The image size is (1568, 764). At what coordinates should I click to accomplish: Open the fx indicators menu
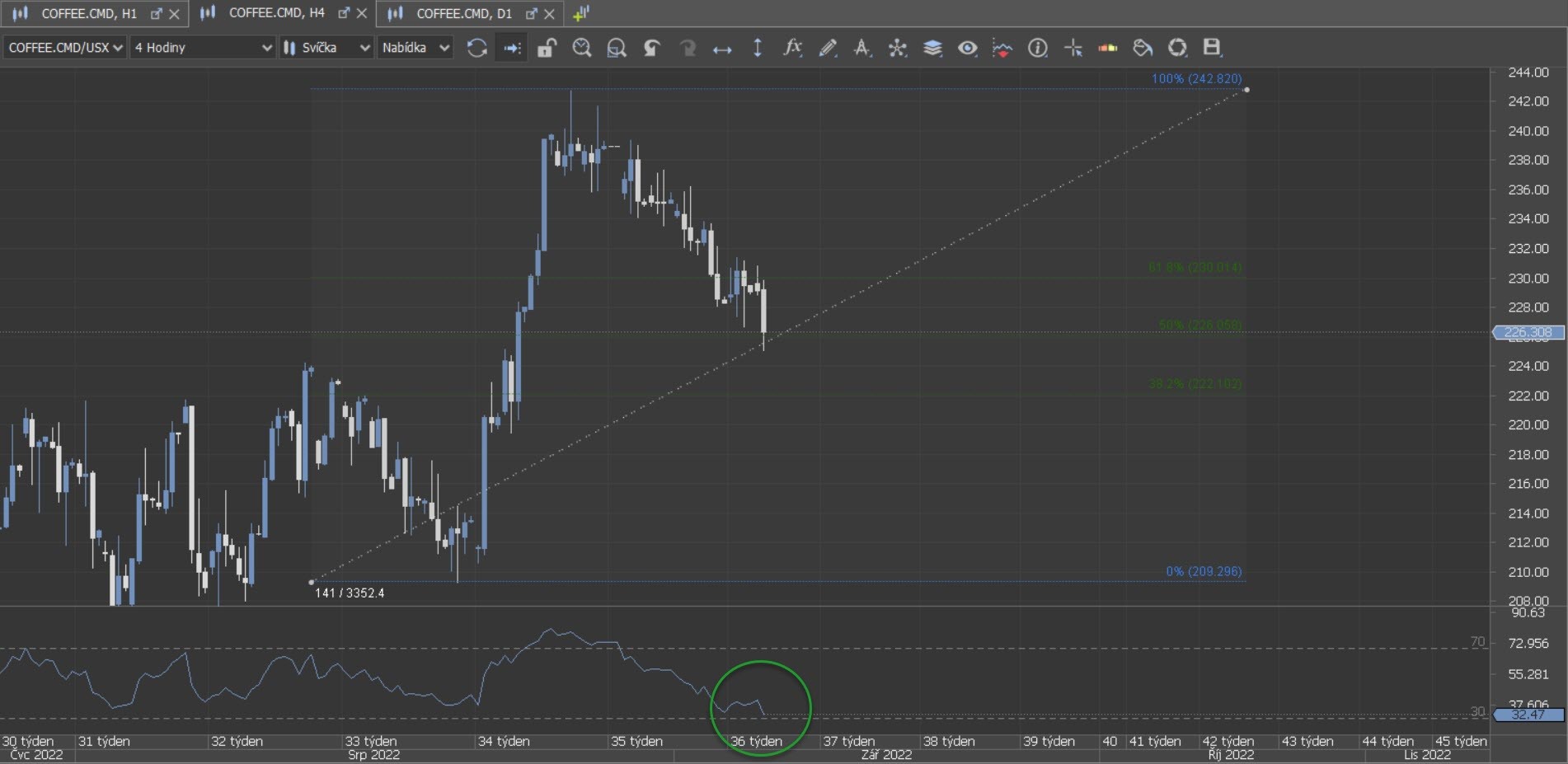[x=792, y=48]
